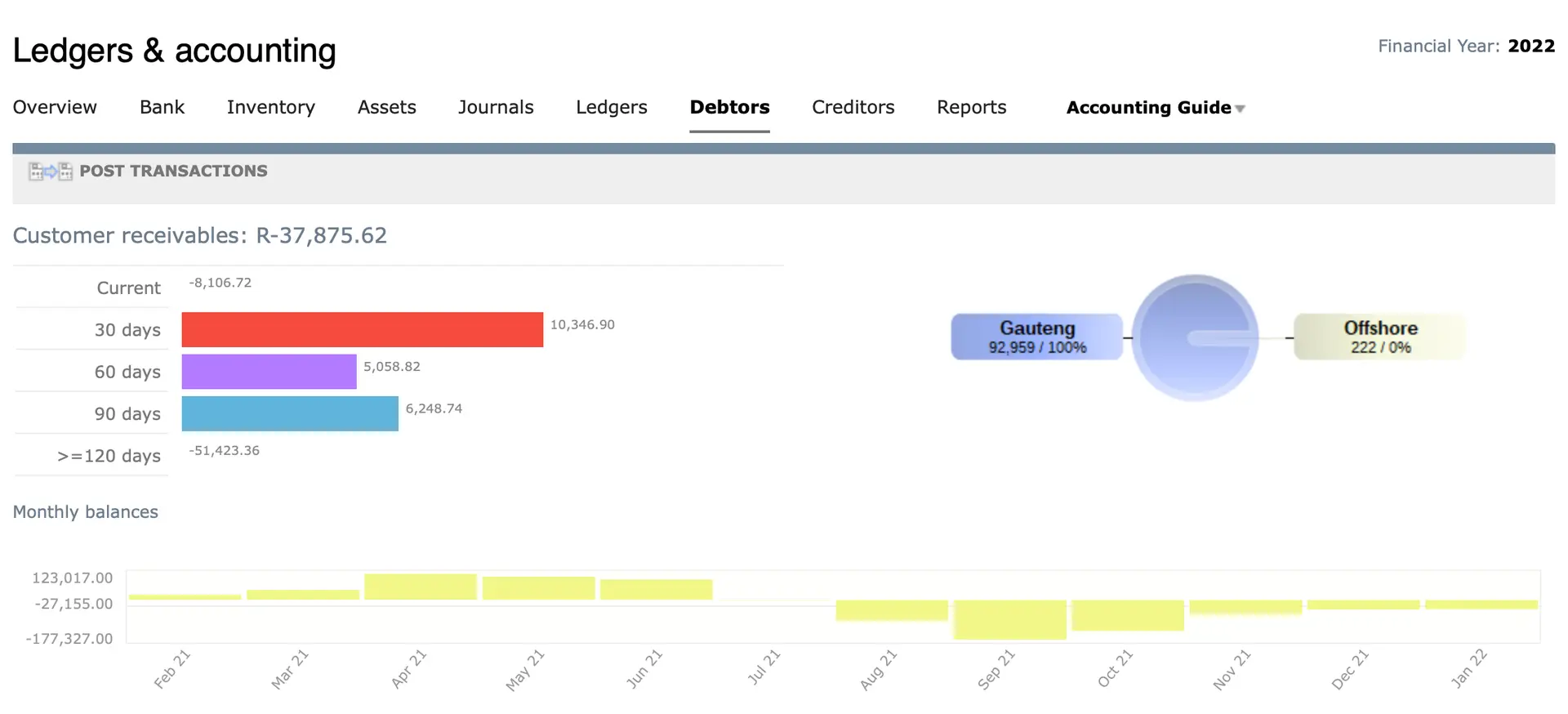
Task: Click the Apr 21 monthly balance bar
Action: tap(421, 587)
